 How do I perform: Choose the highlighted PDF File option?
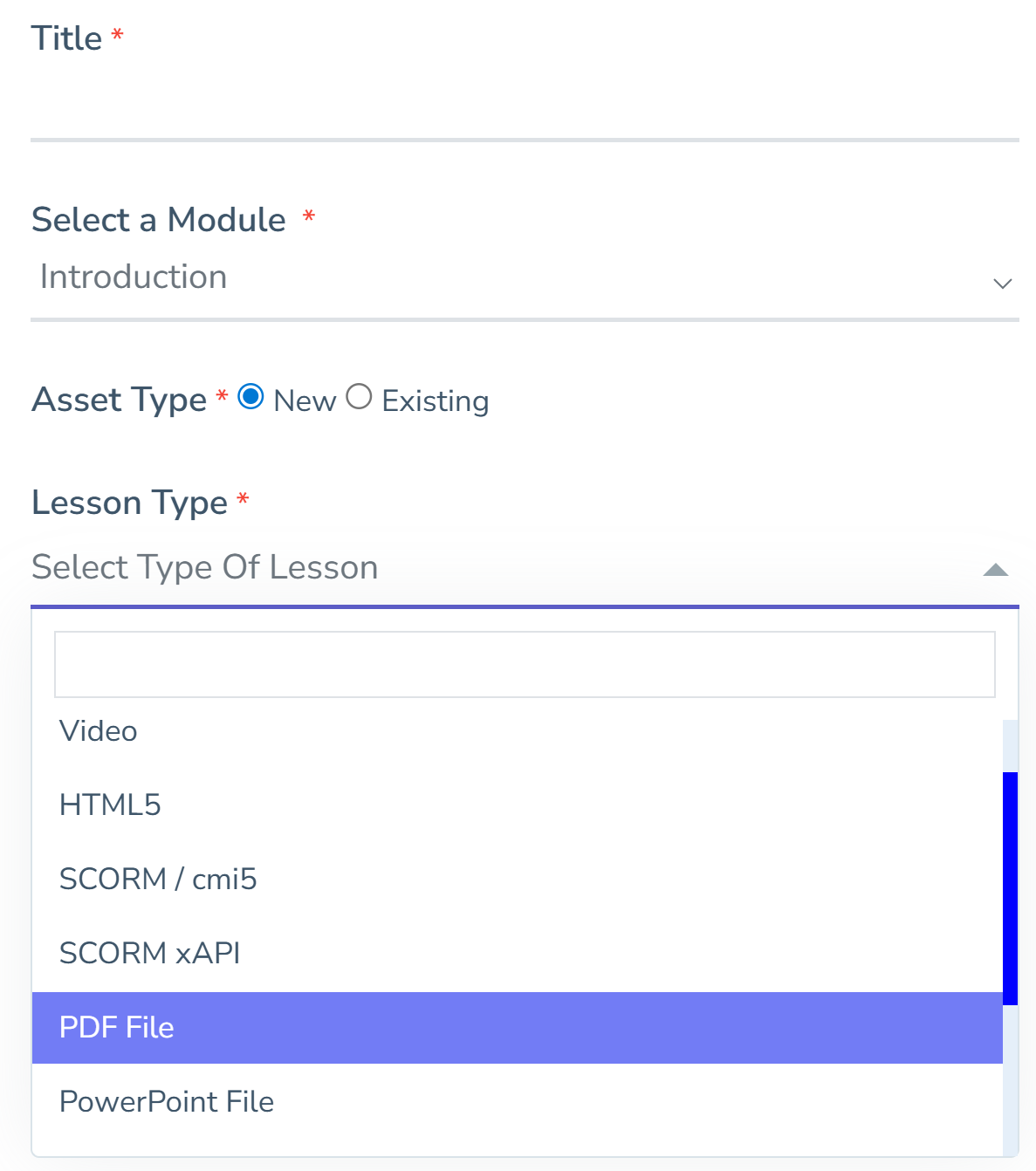coord(117,1028)
